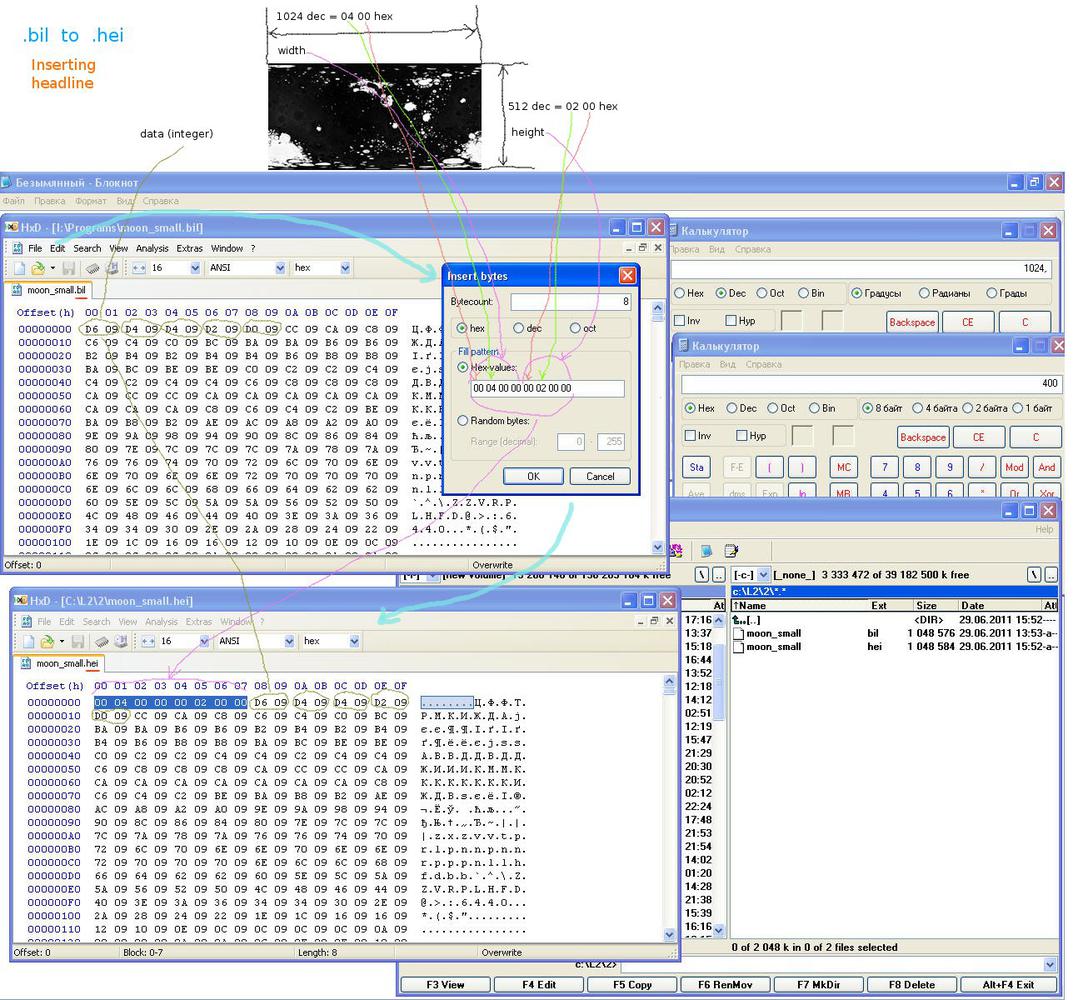Click parent folder [..] entry in file list
Screen dimensions: 1083x1000
tap(747, 620)
